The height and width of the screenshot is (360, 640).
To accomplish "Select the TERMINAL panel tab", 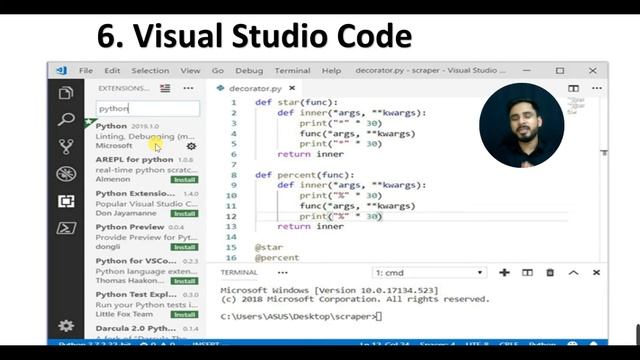I will (x=239, y=273).
